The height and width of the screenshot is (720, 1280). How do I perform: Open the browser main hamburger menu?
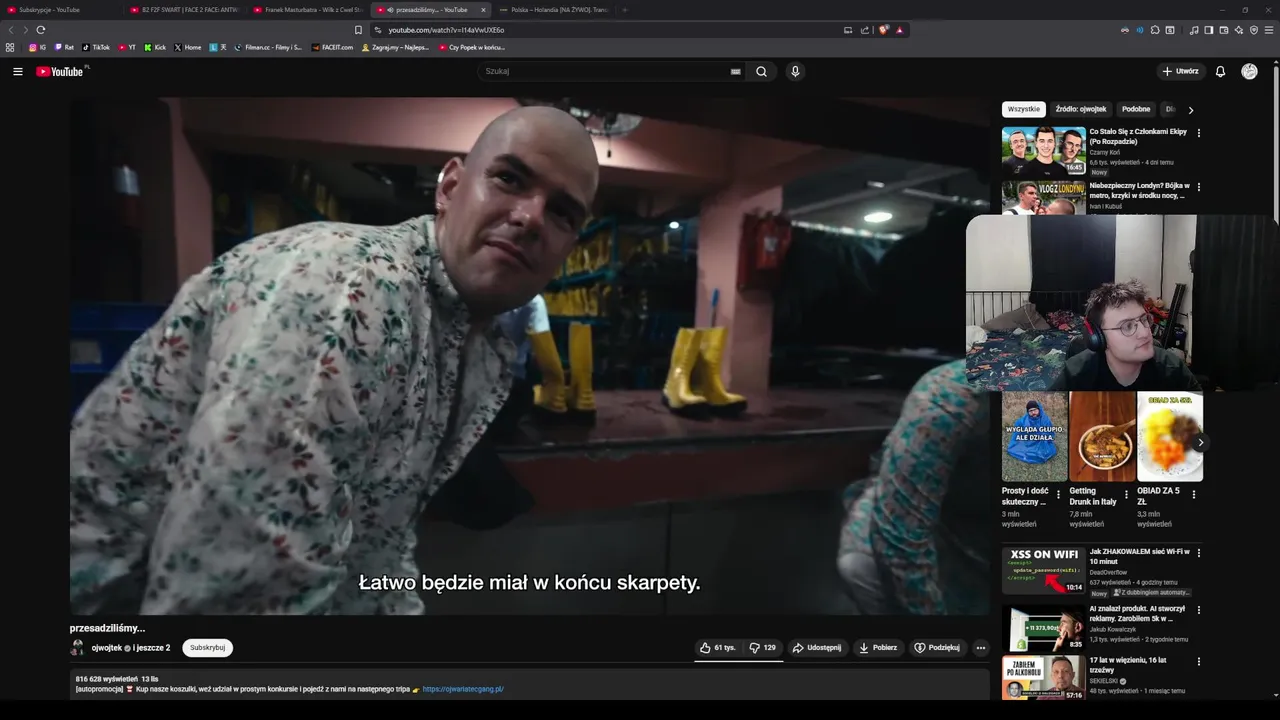(x=1269, y=30)
